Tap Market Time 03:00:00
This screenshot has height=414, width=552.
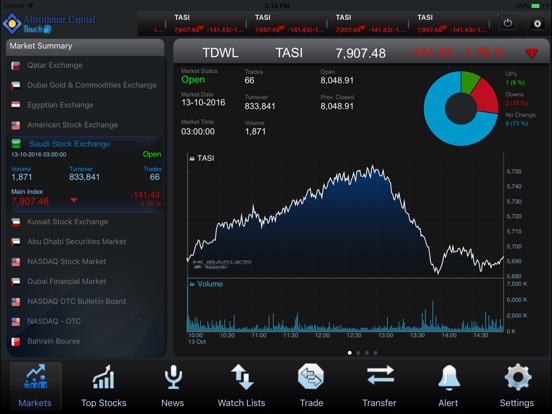click(198, 131)
